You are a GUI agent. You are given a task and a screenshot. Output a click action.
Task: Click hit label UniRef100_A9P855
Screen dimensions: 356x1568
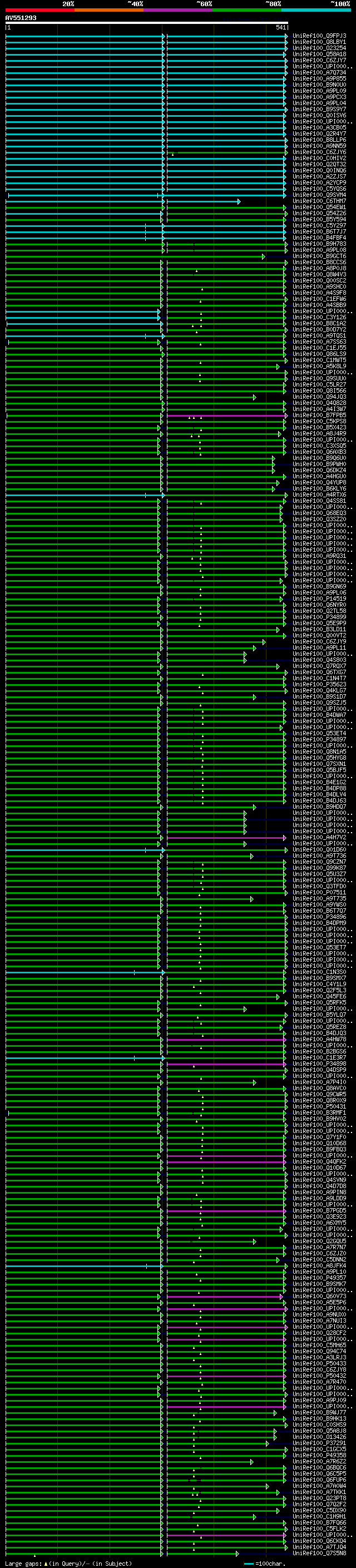pyautogui.click(x=319, y=78)
